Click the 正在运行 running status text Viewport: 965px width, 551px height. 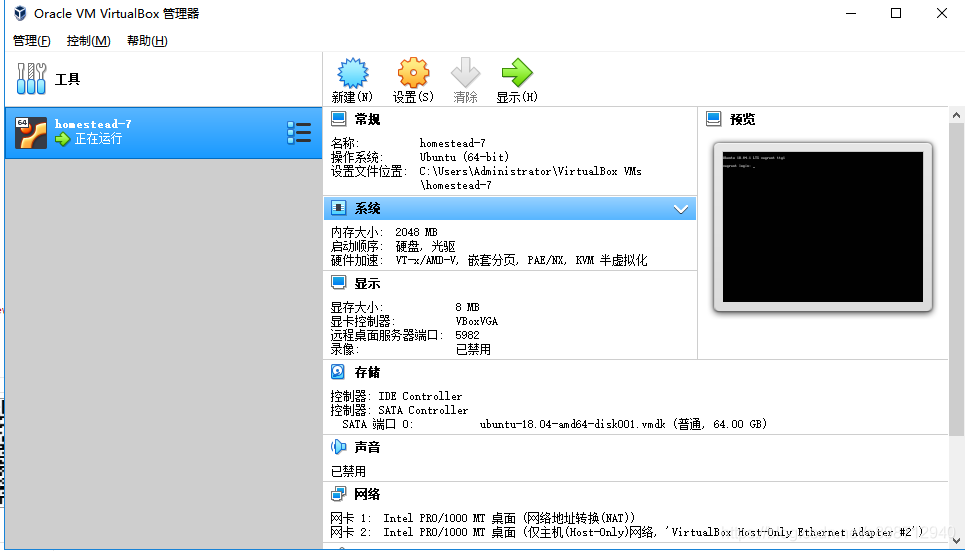pyautogui.click(x=98, y=139)
